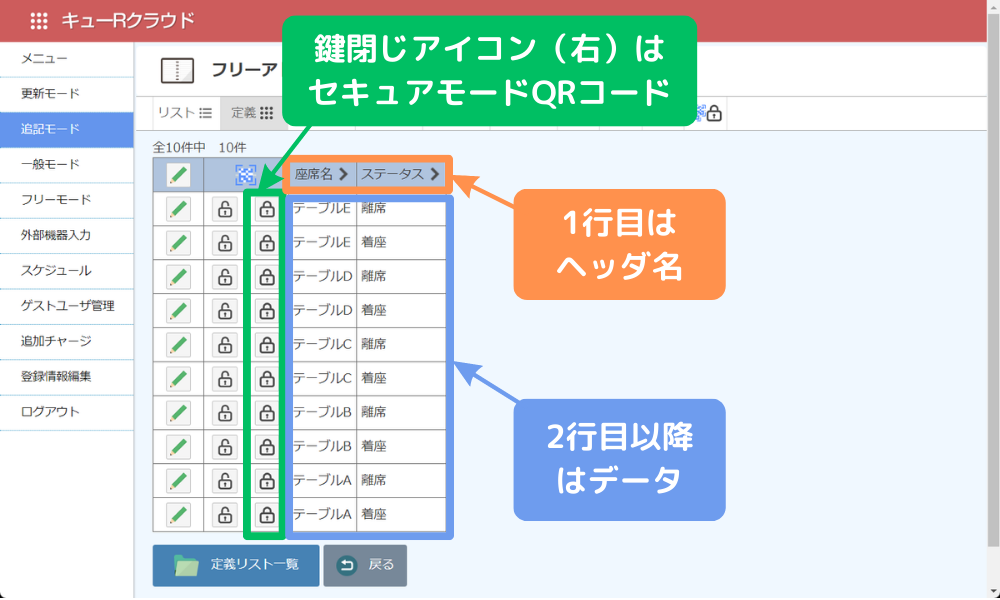The width and height of the screenshot is (1000, 600).
Task: Edit the テーブルD 離席 row with pencil icon
Action: (179, 277)
